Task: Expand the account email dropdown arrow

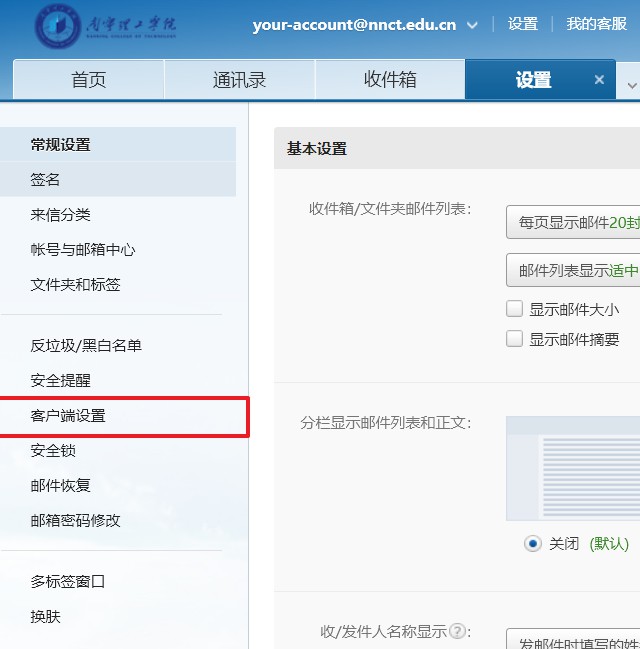Action: [x=472, y=25]
